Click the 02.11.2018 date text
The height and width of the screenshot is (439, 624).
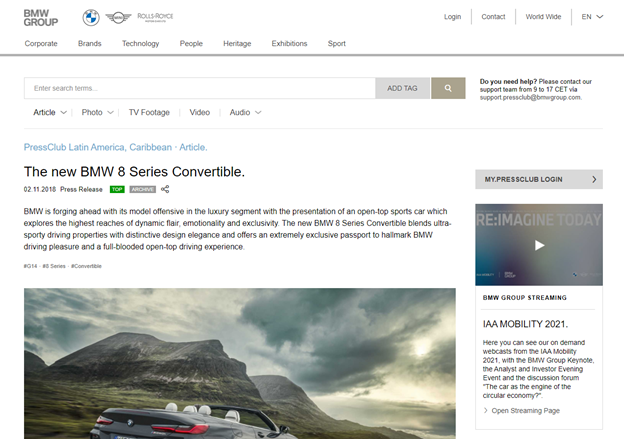[x=40, y=189]
